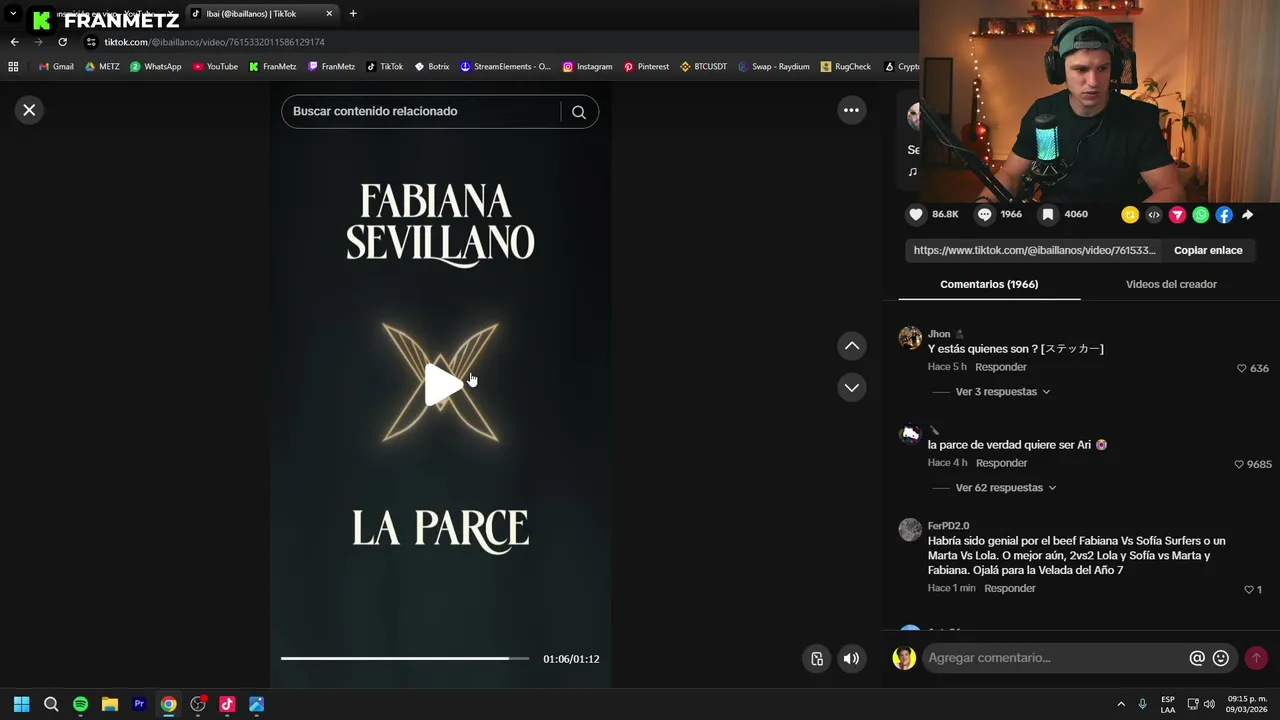The image size is (1280, 720).
Task: Open more share options arrow
Action: (x=1248, y=215)
